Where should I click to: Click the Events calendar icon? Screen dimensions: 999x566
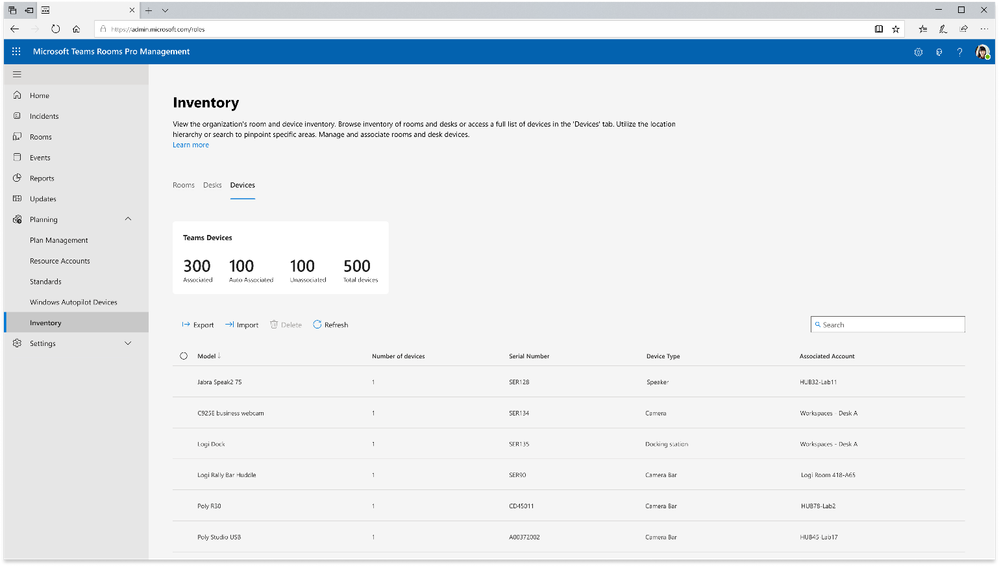17,157
